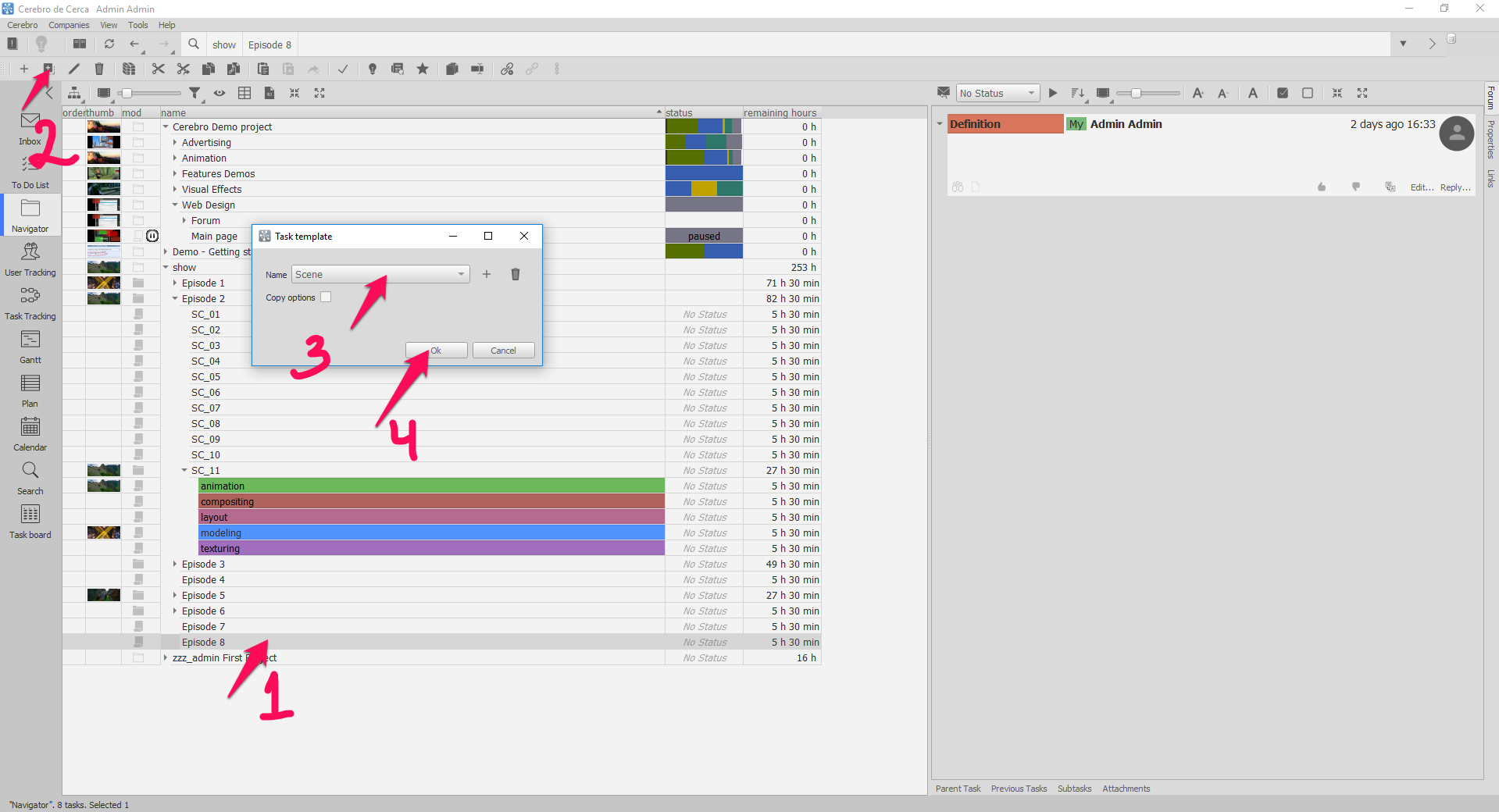Click the trash icon in Task template dialog

[x=516, y=274]
